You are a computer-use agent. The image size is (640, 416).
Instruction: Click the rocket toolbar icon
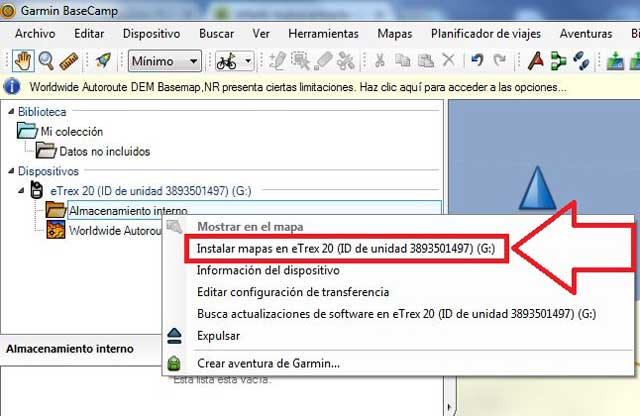point(103,61)
